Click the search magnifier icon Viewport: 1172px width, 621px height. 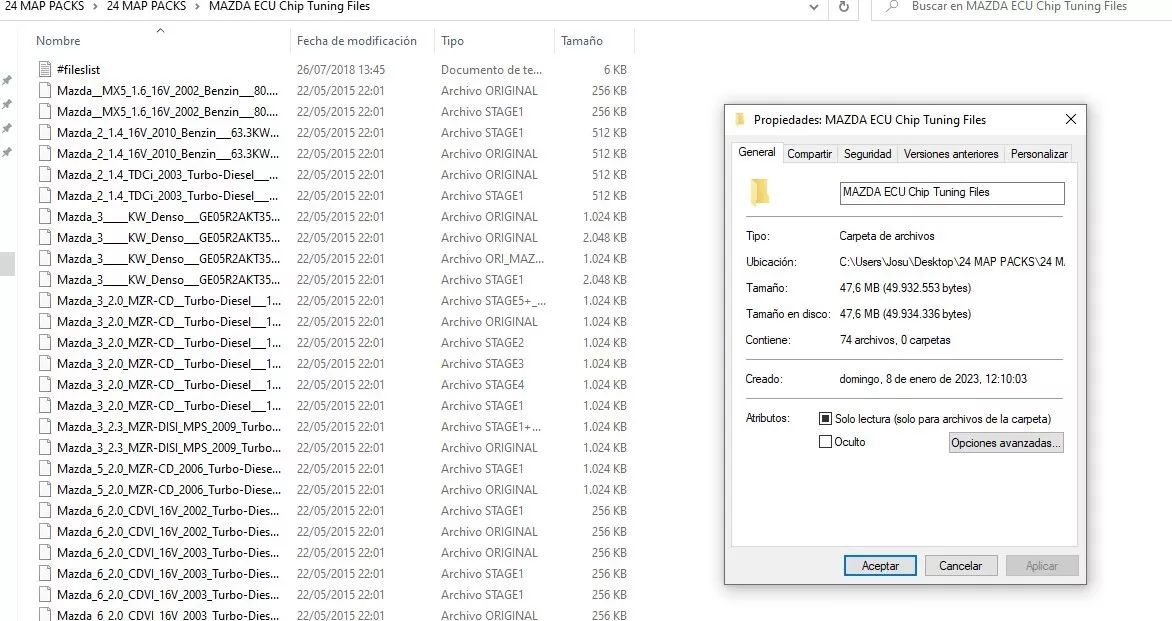[892, 6]
